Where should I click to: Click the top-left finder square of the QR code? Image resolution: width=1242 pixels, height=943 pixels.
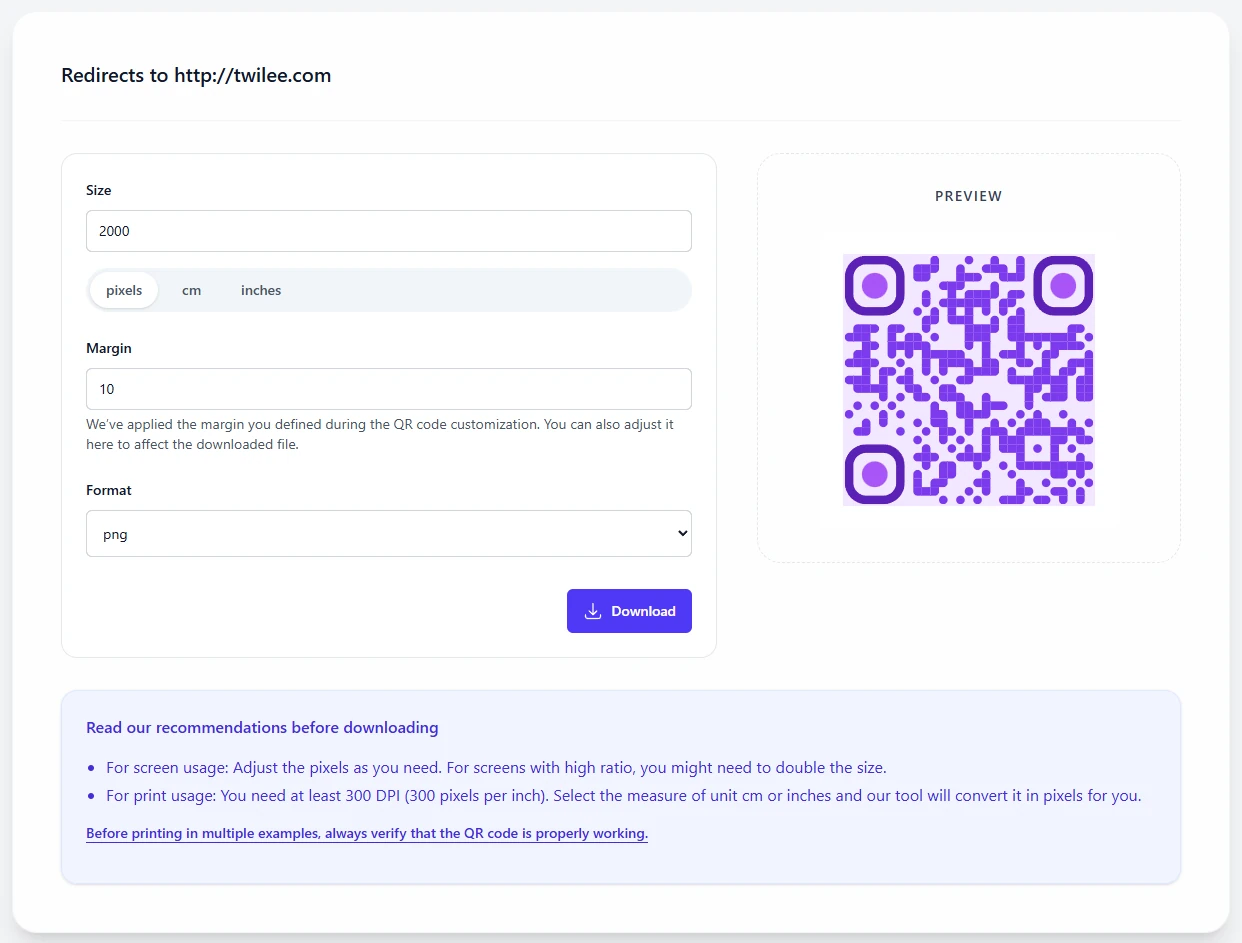pos(874,286)
